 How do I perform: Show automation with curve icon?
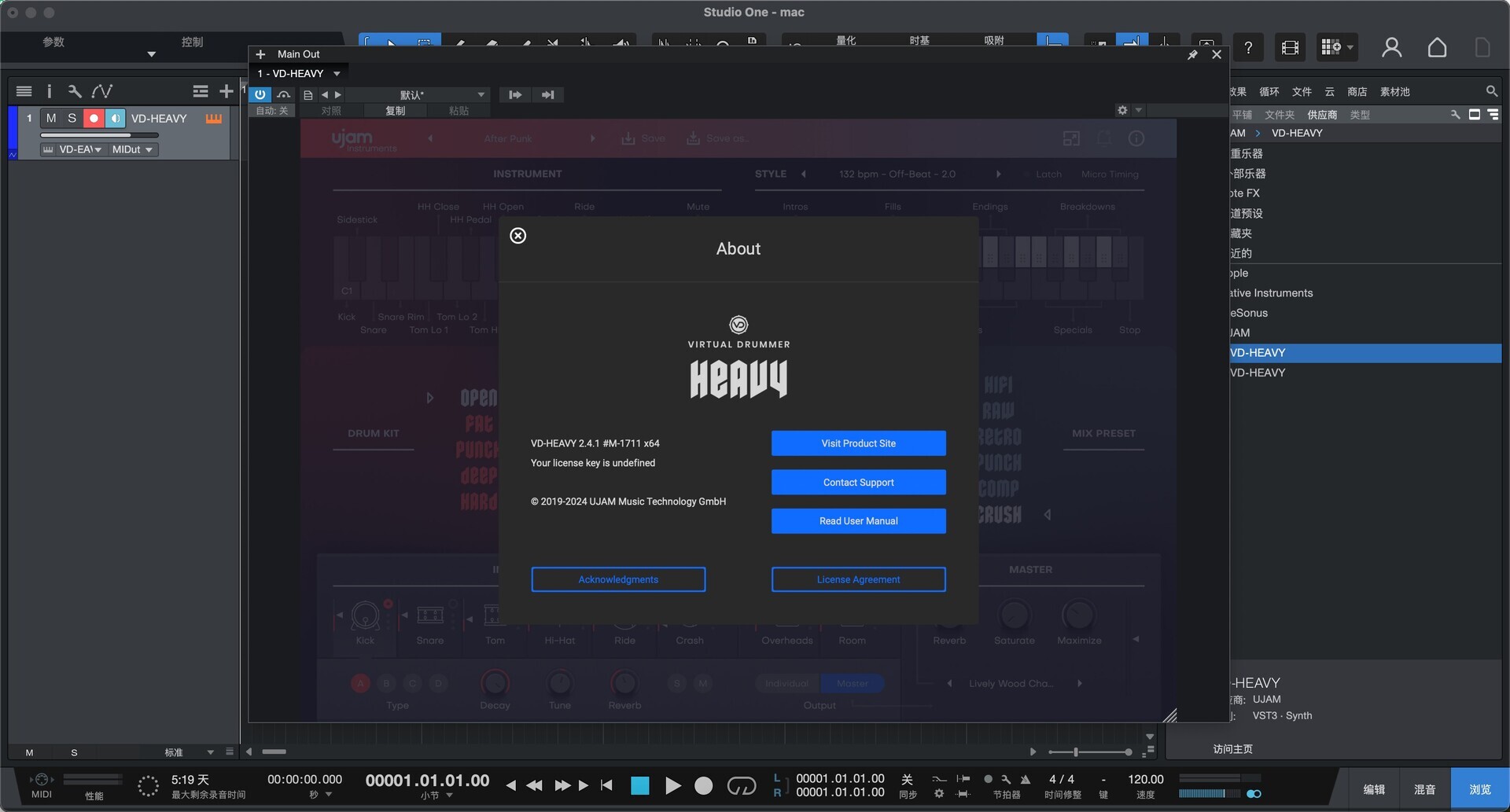(101, 91)
